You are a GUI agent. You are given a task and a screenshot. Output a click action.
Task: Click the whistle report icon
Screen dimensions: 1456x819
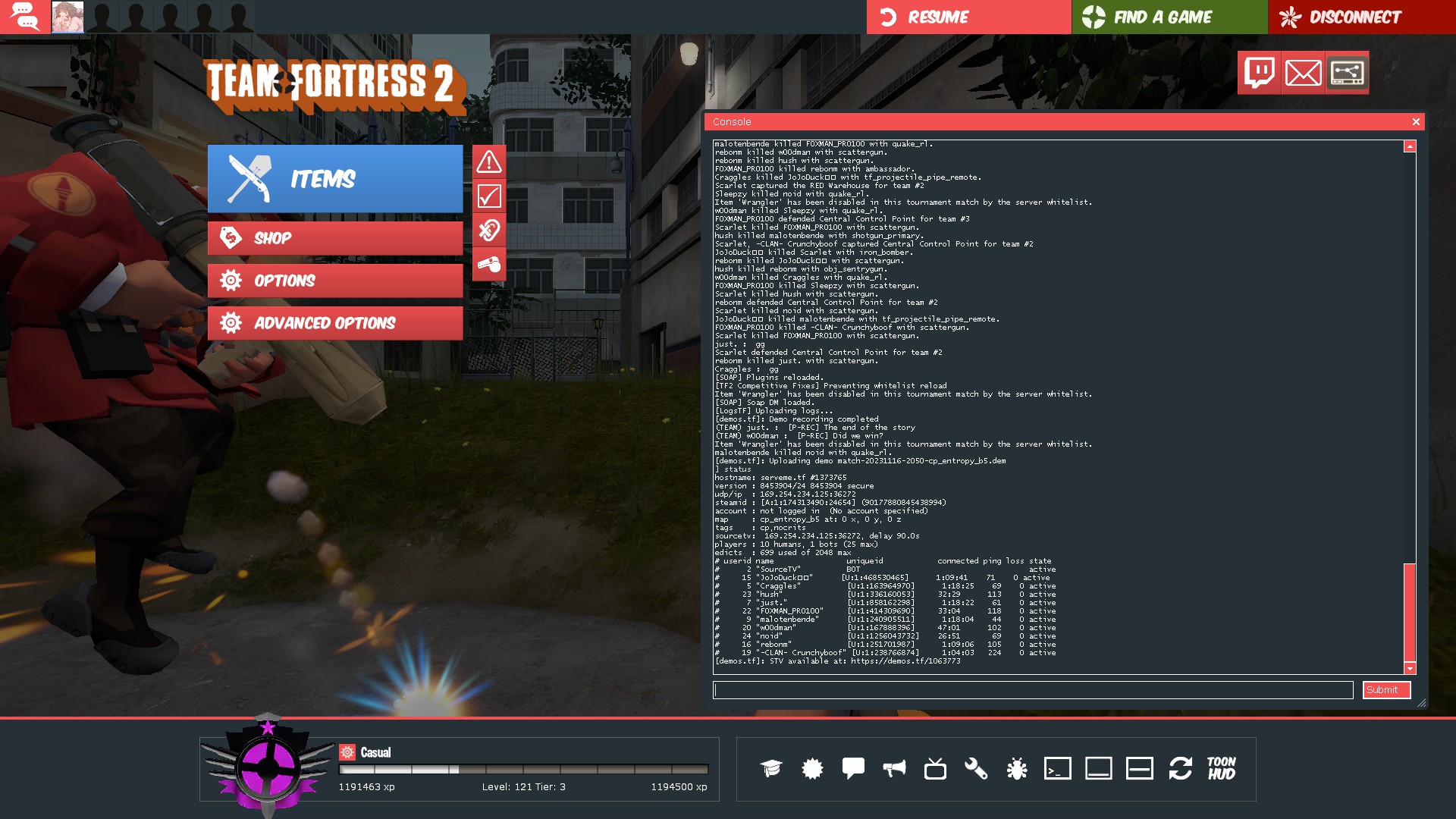[489, 265]
